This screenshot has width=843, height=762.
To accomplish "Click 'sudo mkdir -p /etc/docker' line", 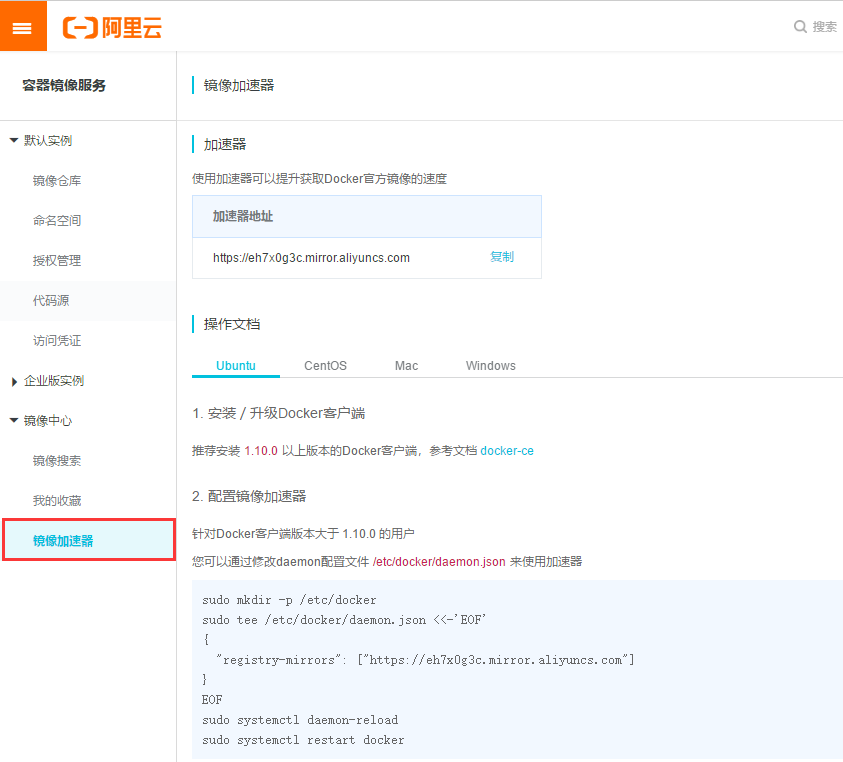I will click(x=289, y=600).
